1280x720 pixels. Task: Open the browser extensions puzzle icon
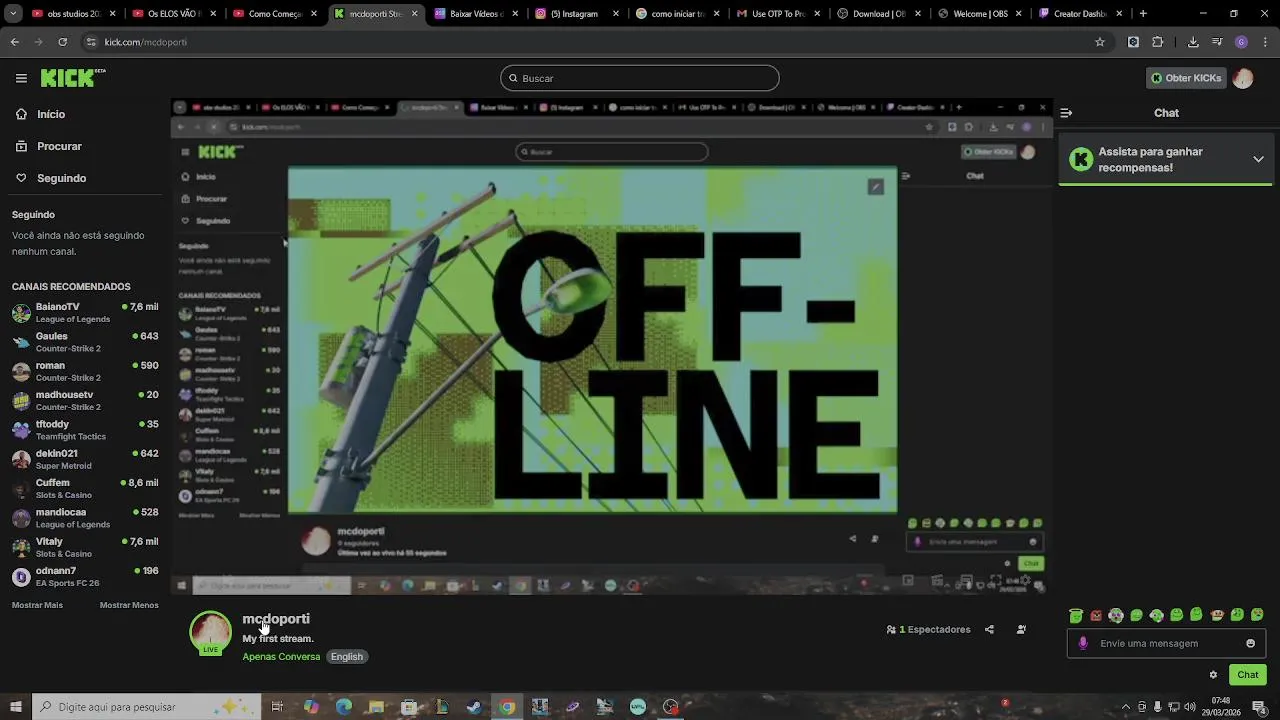click(x=1158, y=42)
